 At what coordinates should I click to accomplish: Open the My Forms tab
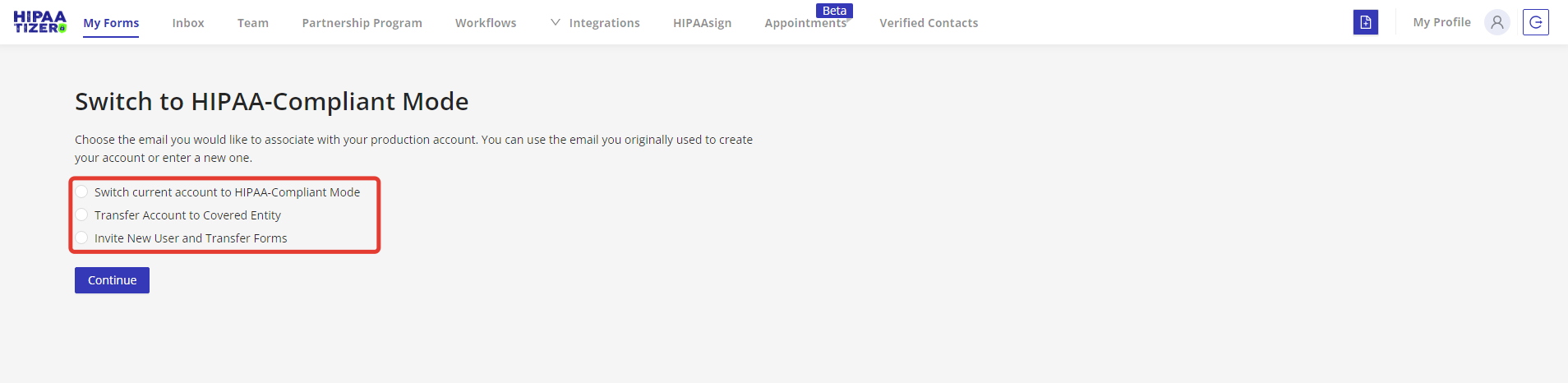111,23
